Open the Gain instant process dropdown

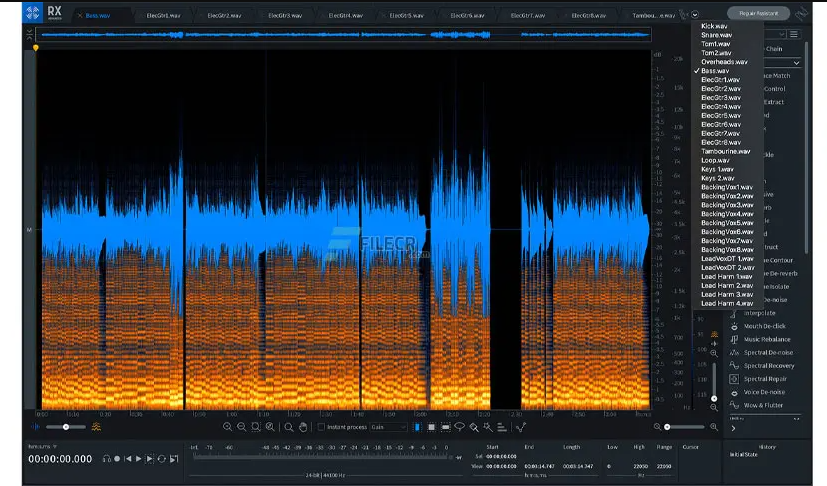coord(389,427)
